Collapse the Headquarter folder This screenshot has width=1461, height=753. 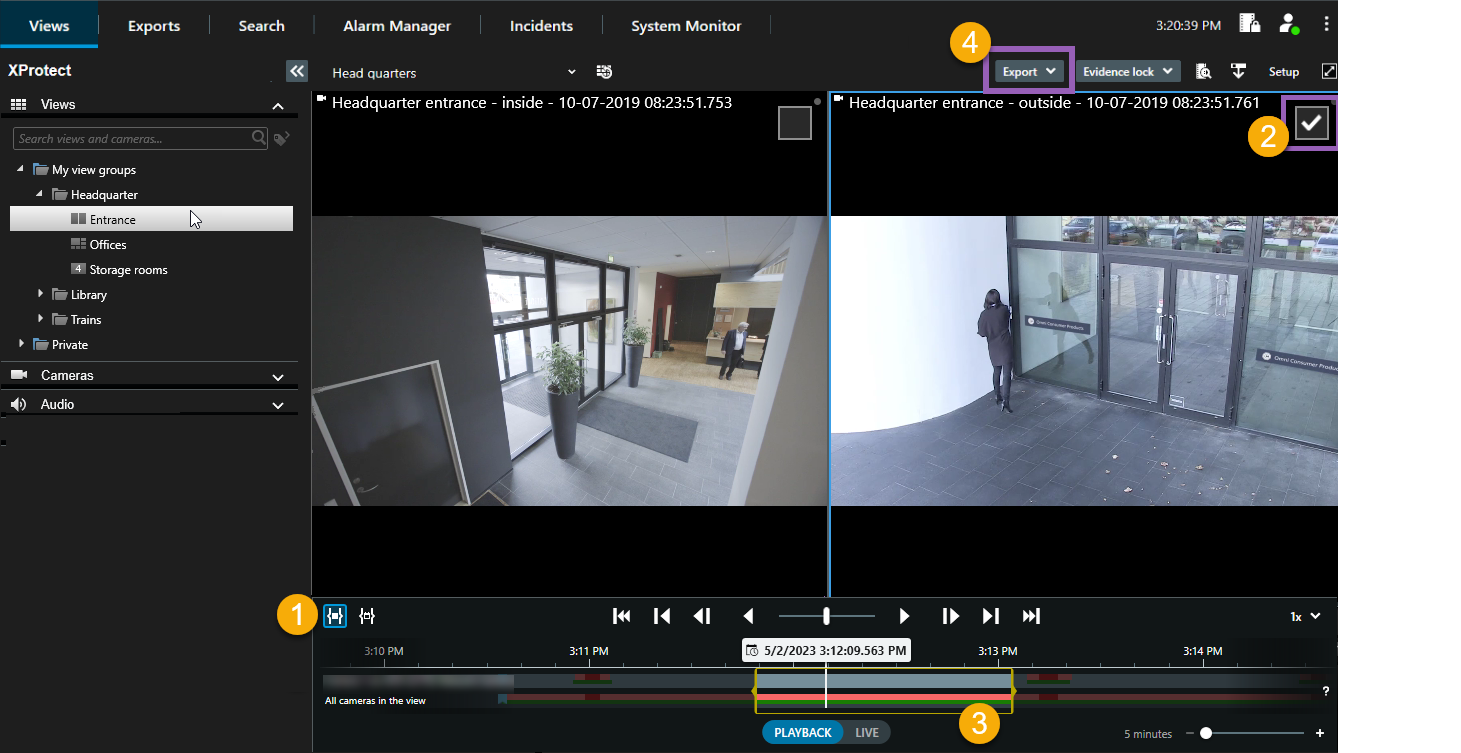40,194
